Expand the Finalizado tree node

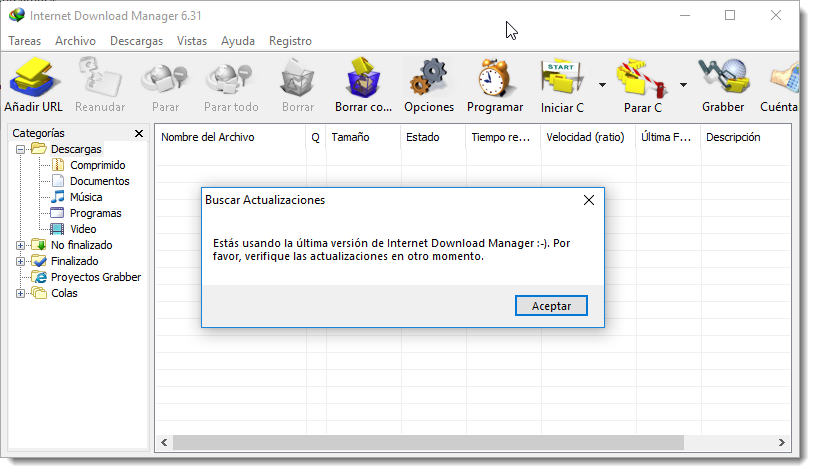[x=20, y=261]
